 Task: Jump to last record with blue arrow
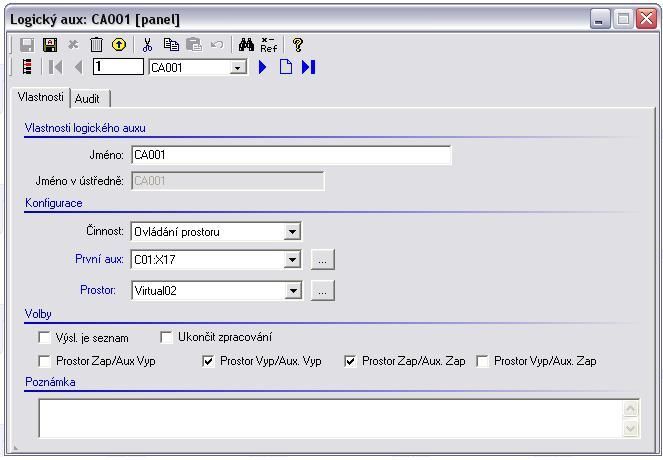pyautogui.click(x=308, y=67)
